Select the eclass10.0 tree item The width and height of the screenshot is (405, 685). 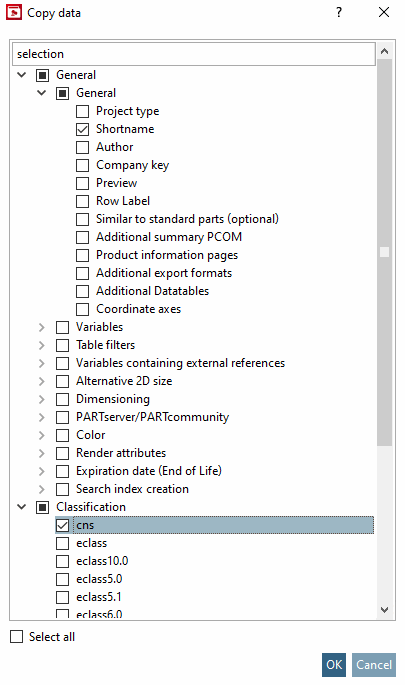[102, 561]
